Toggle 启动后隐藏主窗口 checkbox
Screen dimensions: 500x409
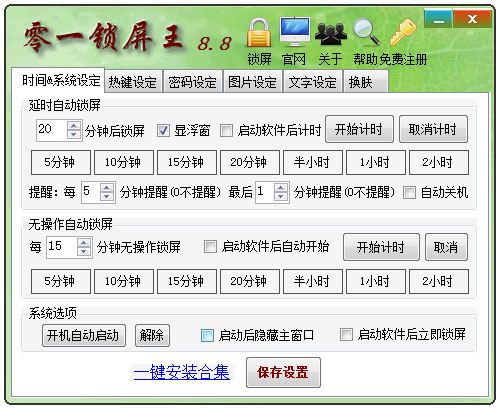tap(207, 335)
